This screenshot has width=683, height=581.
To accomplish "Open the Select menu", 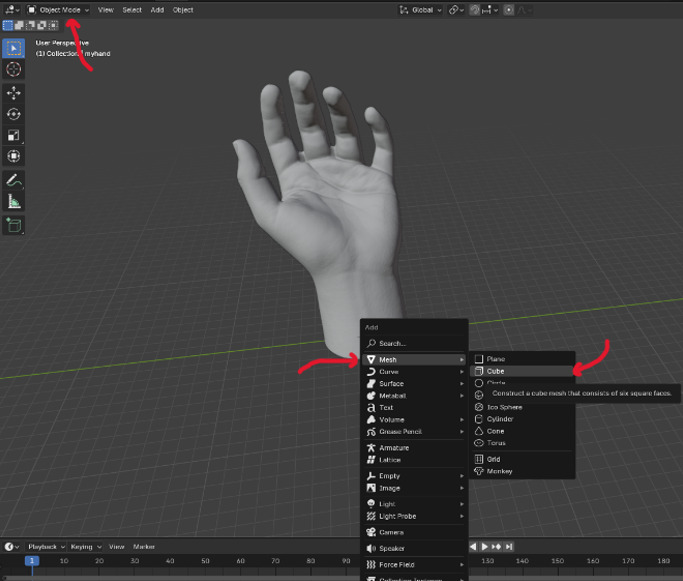I will click(x=132, y=10).
